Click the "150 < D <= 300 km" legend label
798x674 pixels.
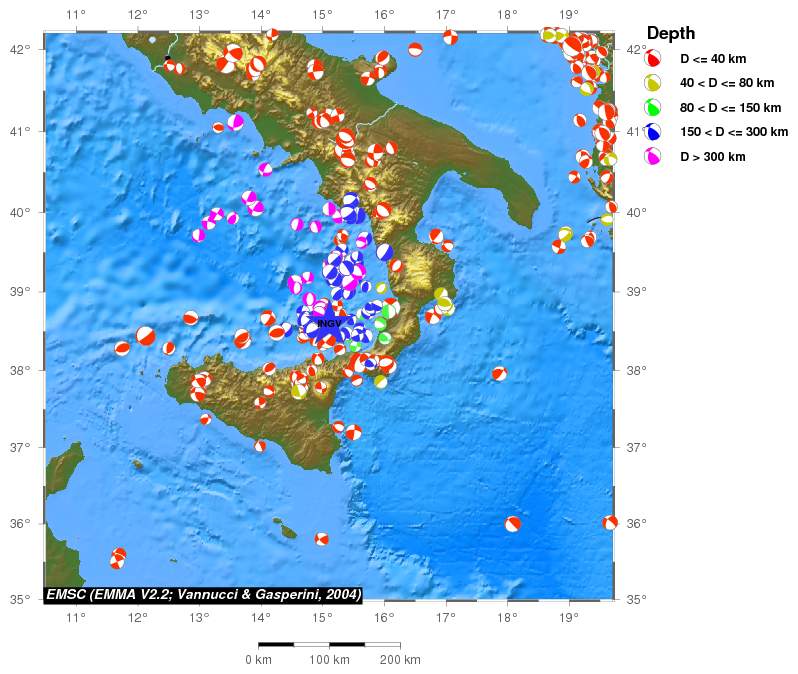click(734, 132)
